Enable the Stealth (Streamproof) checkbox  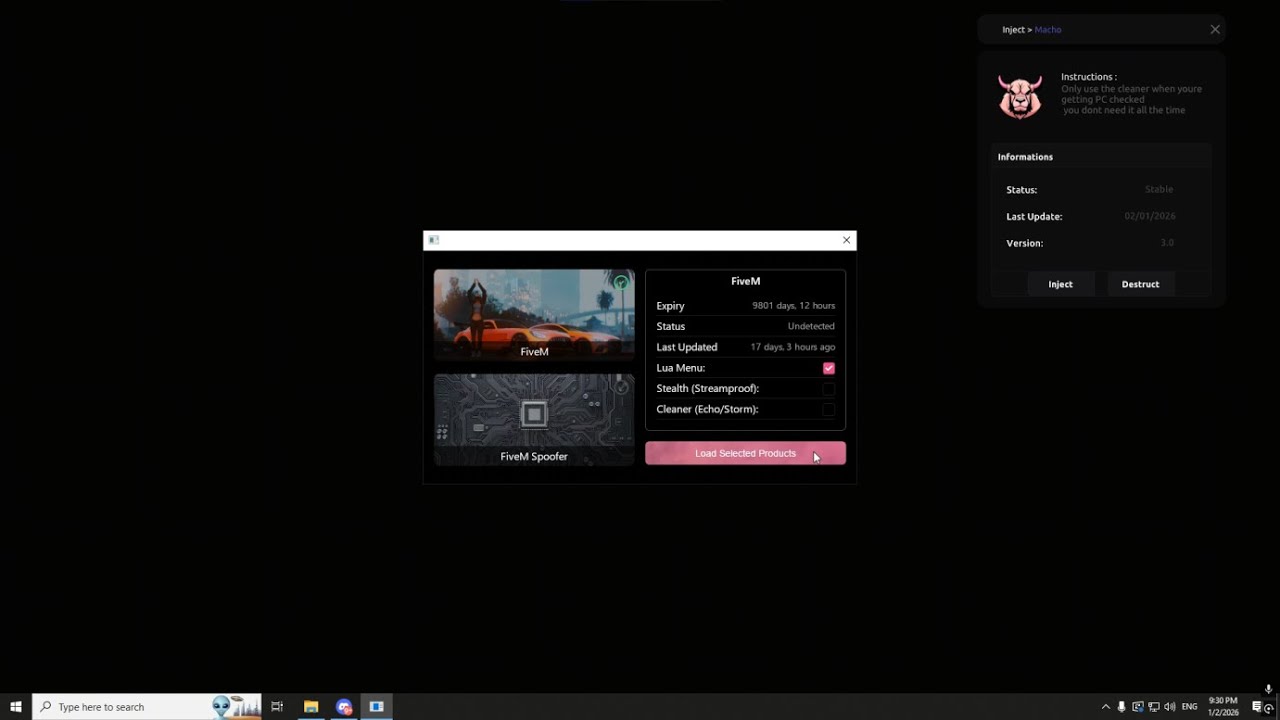pyautogui.click(x=828, y=389)
